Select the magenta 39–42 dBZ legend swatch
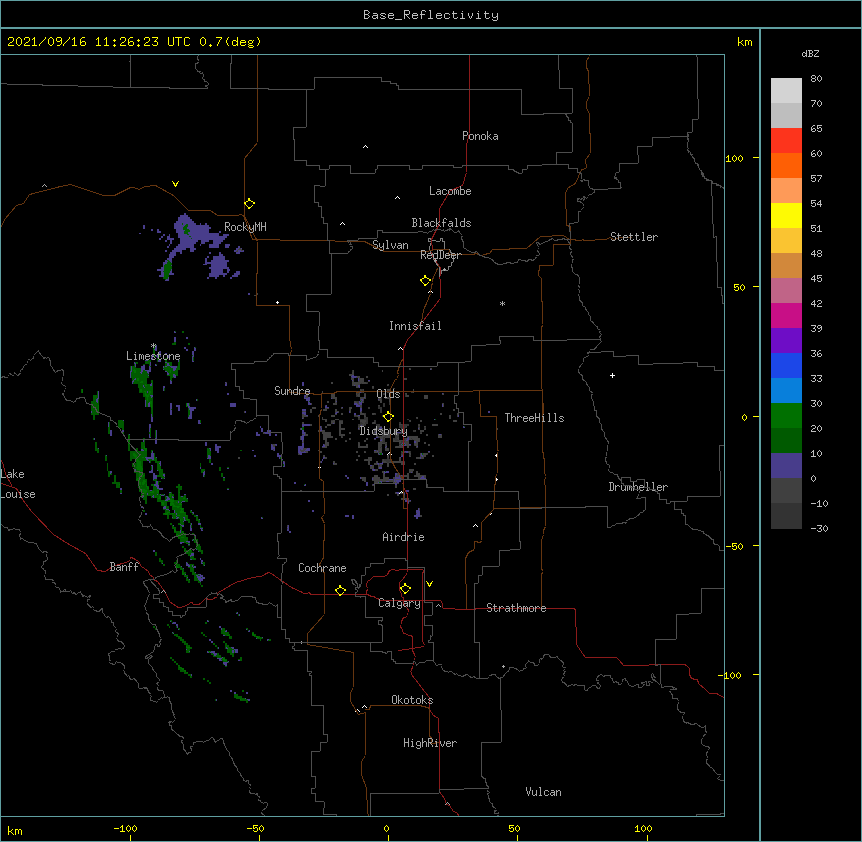 [786, 315]
